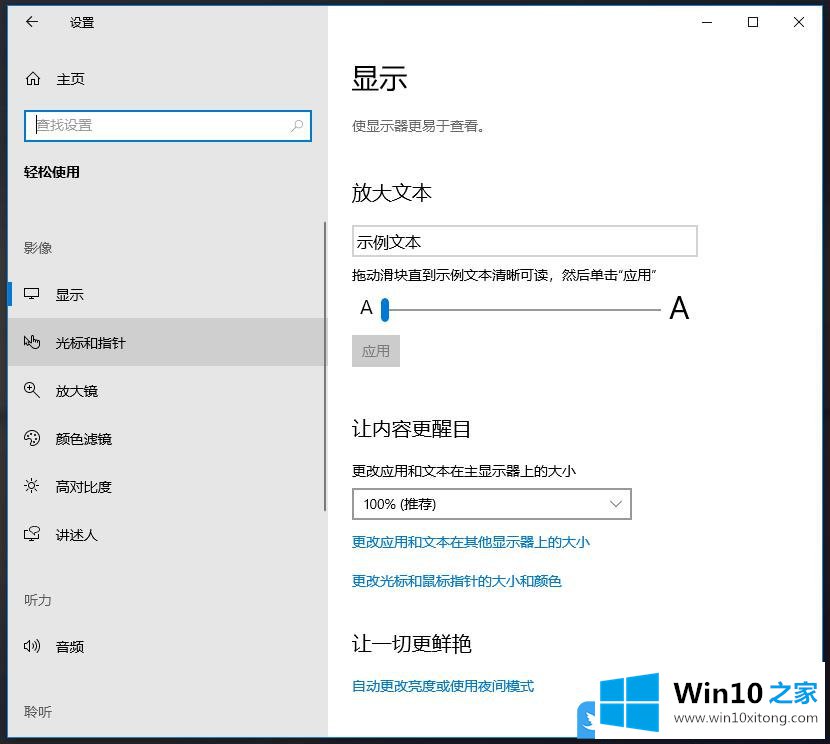The width and height of the screenshot is (830, 744).
Task: Click the back arrow icon
Action: point(32,22)
